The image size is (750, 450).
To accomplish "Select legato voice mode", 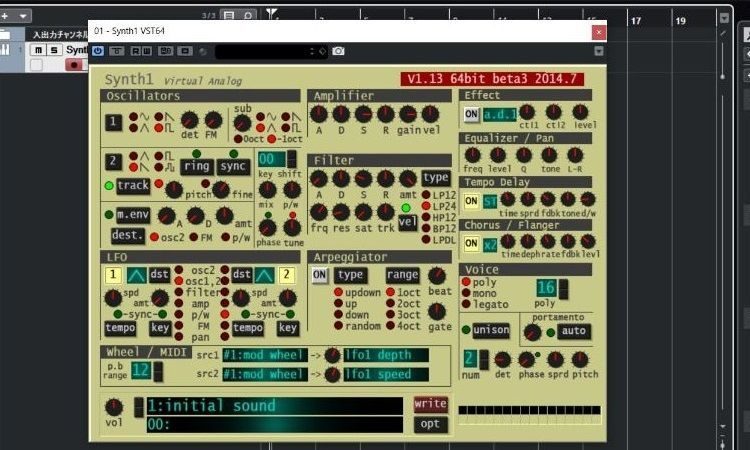I will pos(466,304).
